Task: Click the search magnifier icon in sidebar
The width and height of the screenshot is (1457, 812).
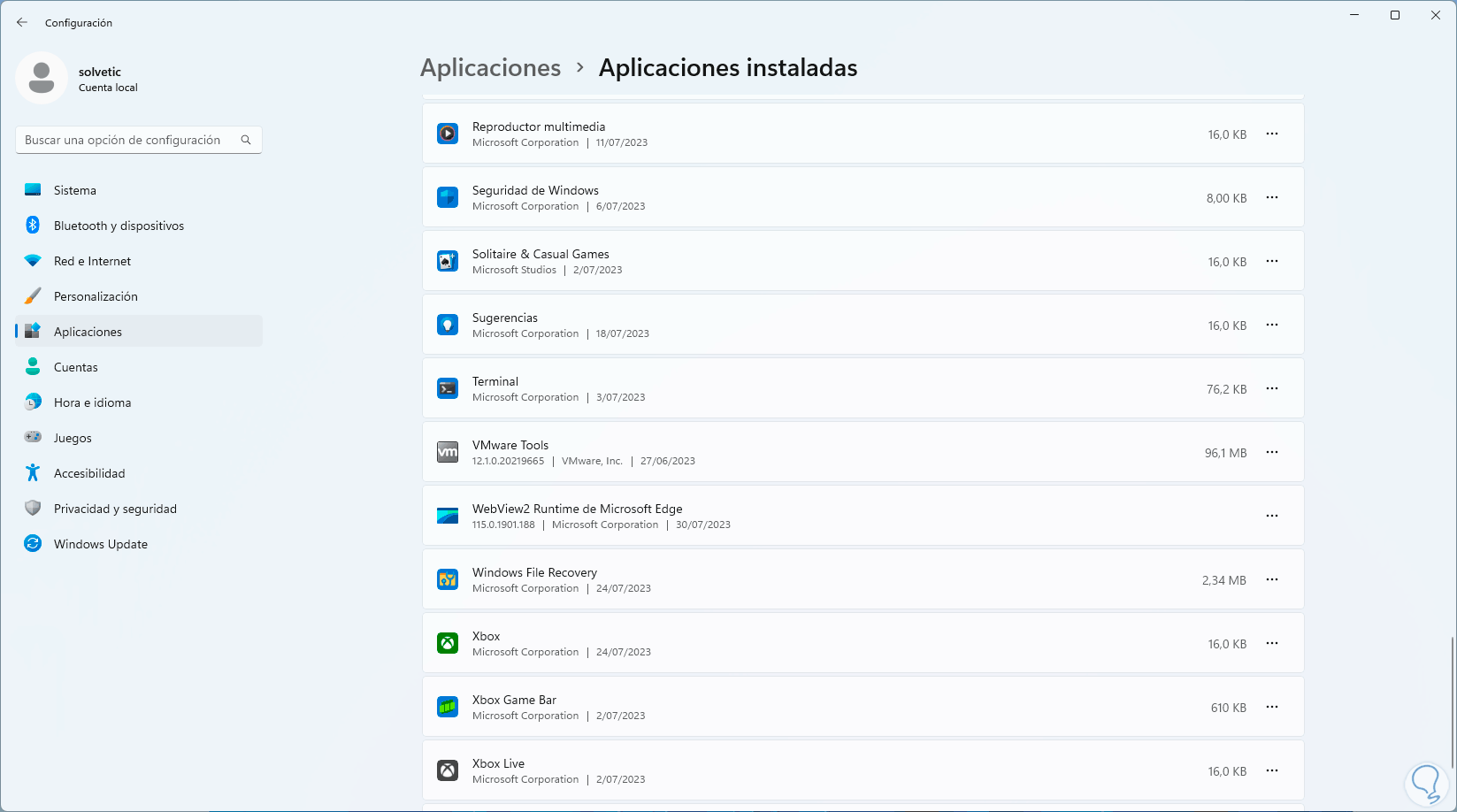Action: 246,140
